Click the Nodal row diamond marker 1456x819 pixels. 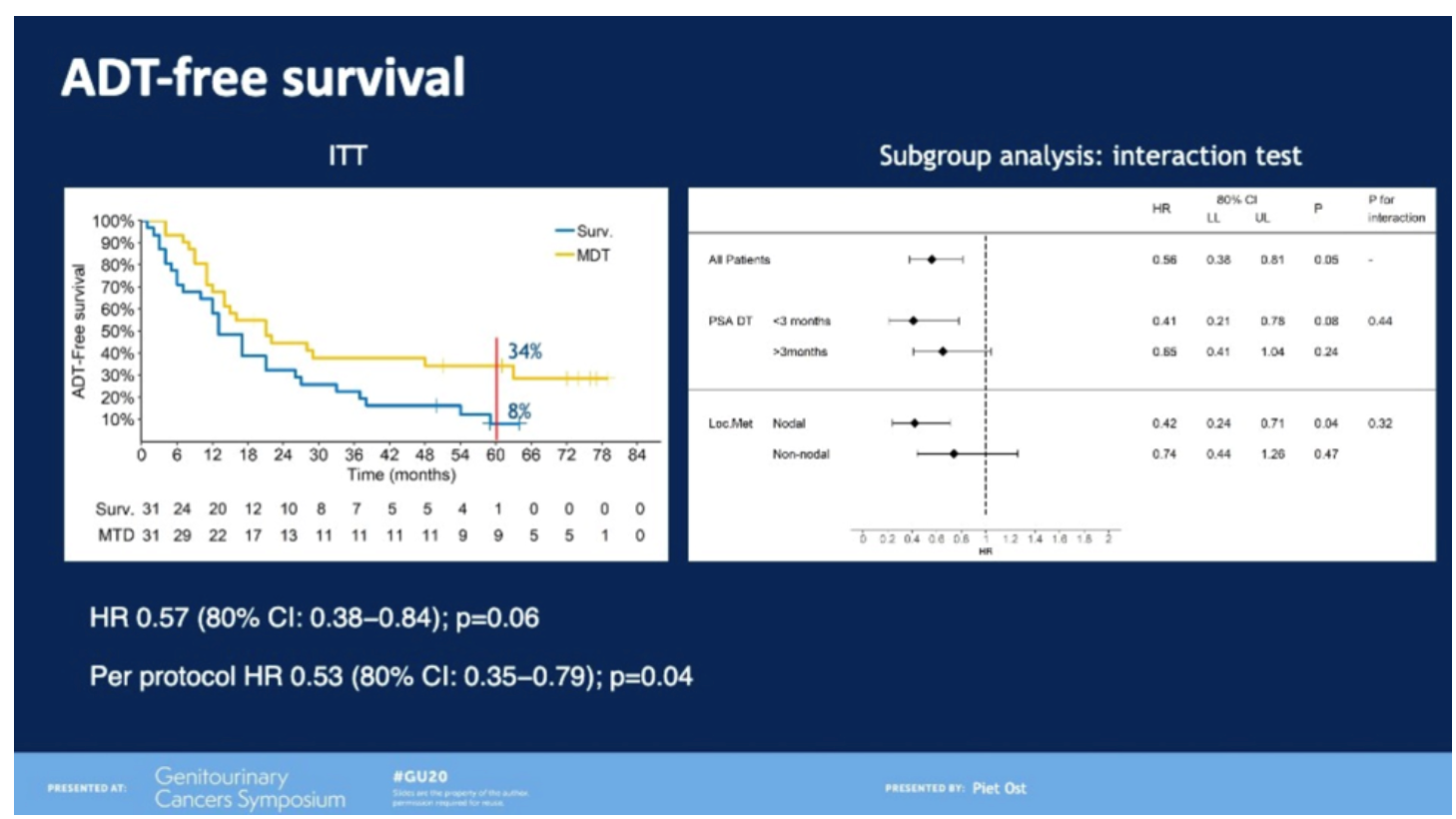click(915, 423)
